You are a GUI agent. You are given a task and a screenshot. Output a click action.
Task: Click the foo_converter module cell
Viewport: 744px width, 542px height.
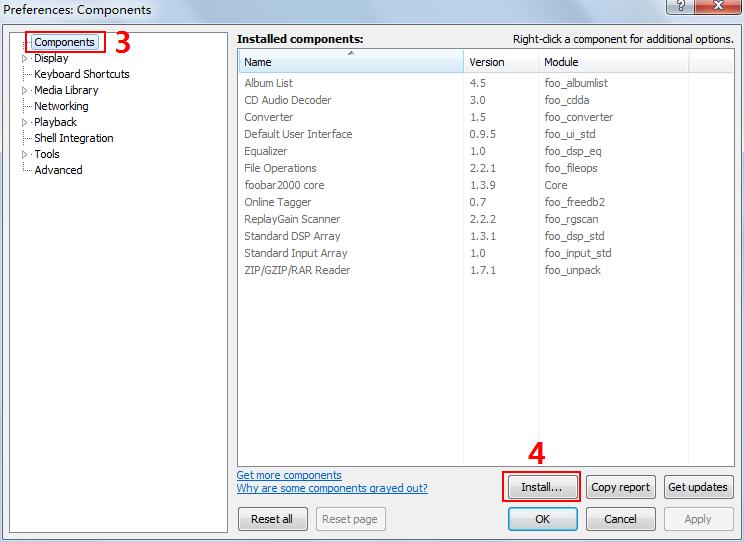pos(578,117)
